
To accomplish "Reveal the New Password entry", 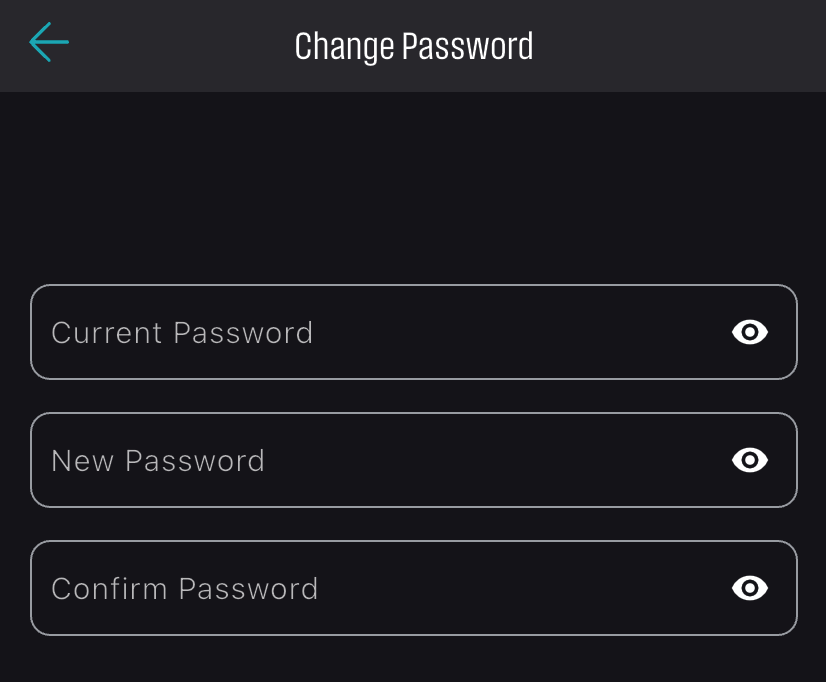I will click(750, 460).
